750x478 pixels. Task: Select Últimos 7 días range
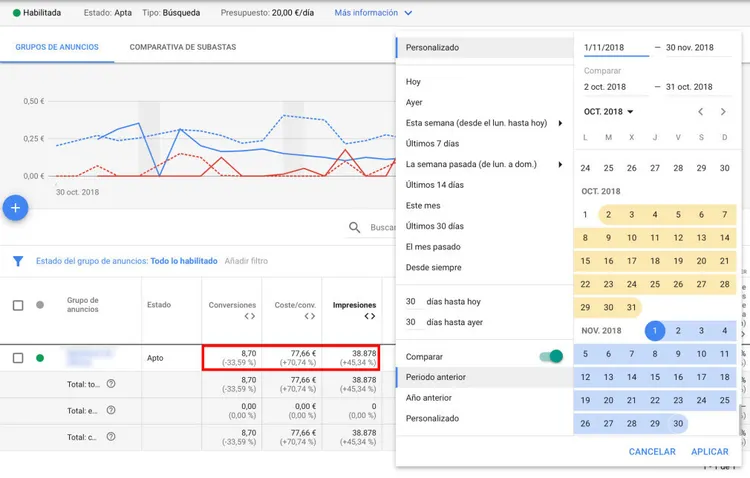coord(432,144)
